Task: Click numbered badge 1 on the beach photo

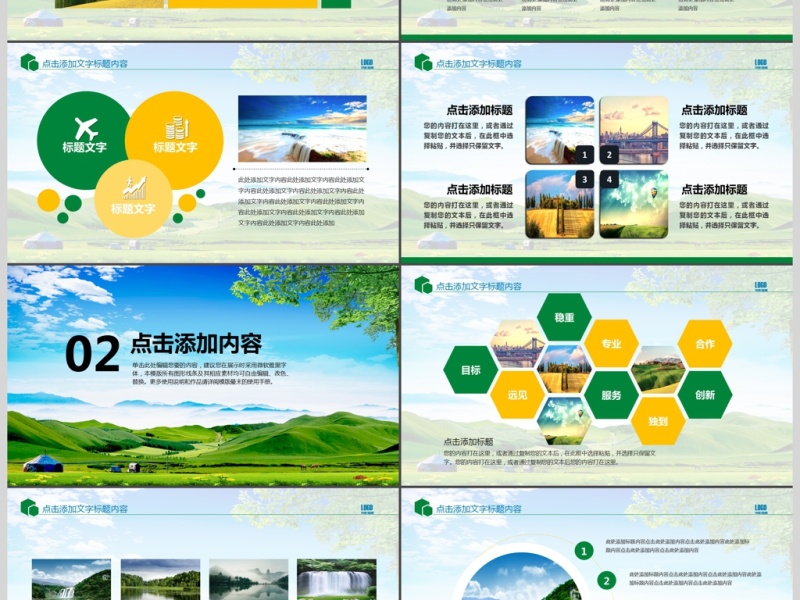Action: point(586,155)
